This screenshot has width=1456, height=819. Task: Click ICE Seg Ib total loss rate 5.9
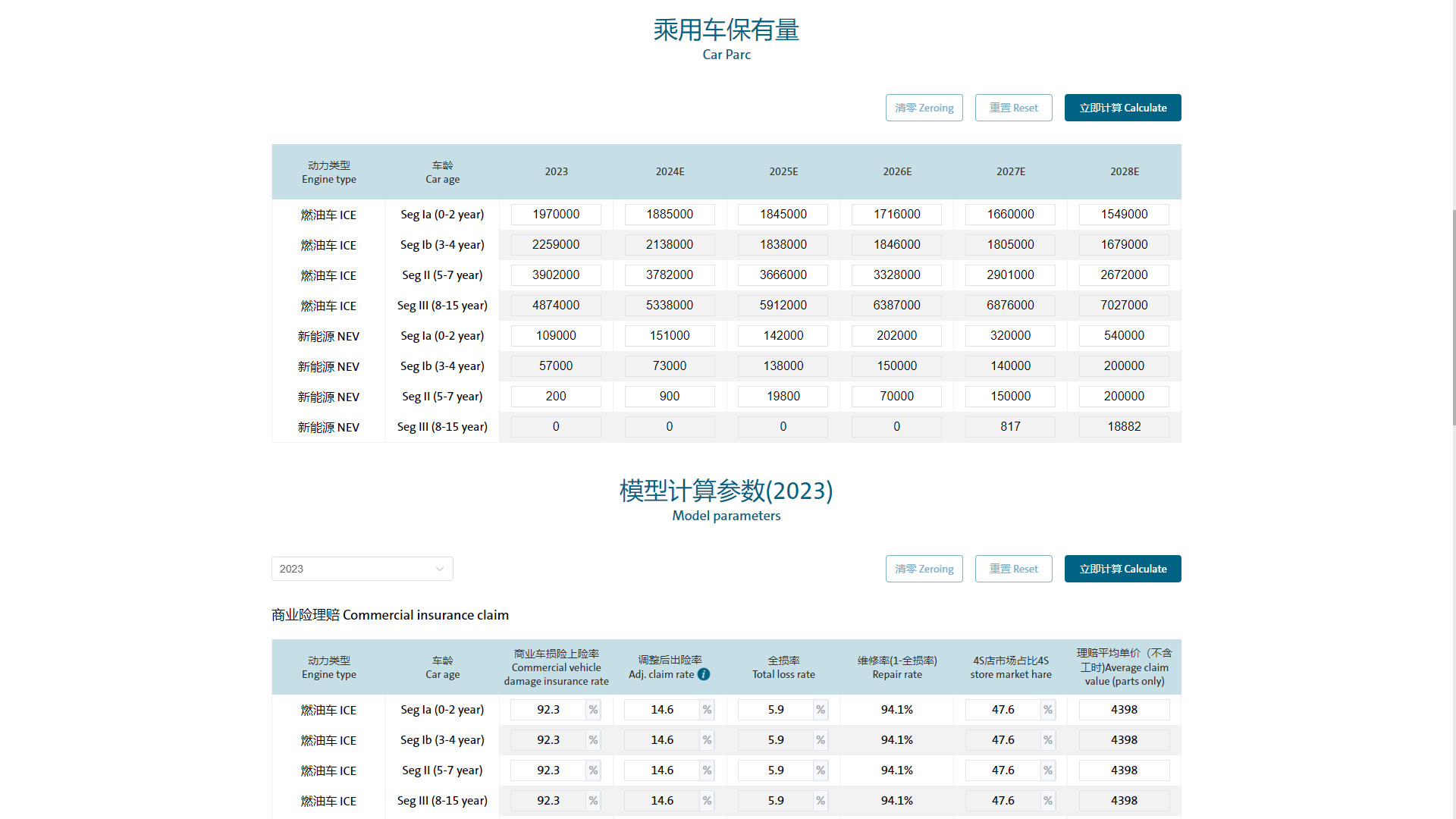point(776,740)
